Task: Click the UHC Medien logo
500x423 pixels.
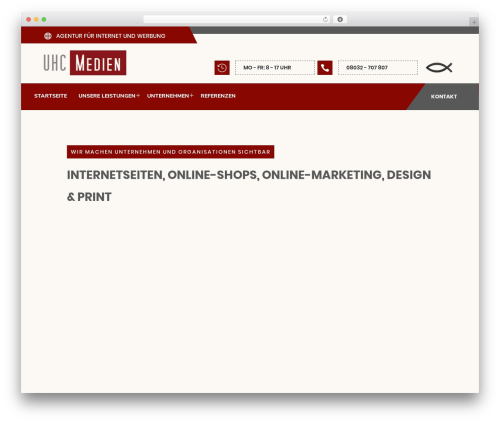Action: click(85, 63)
